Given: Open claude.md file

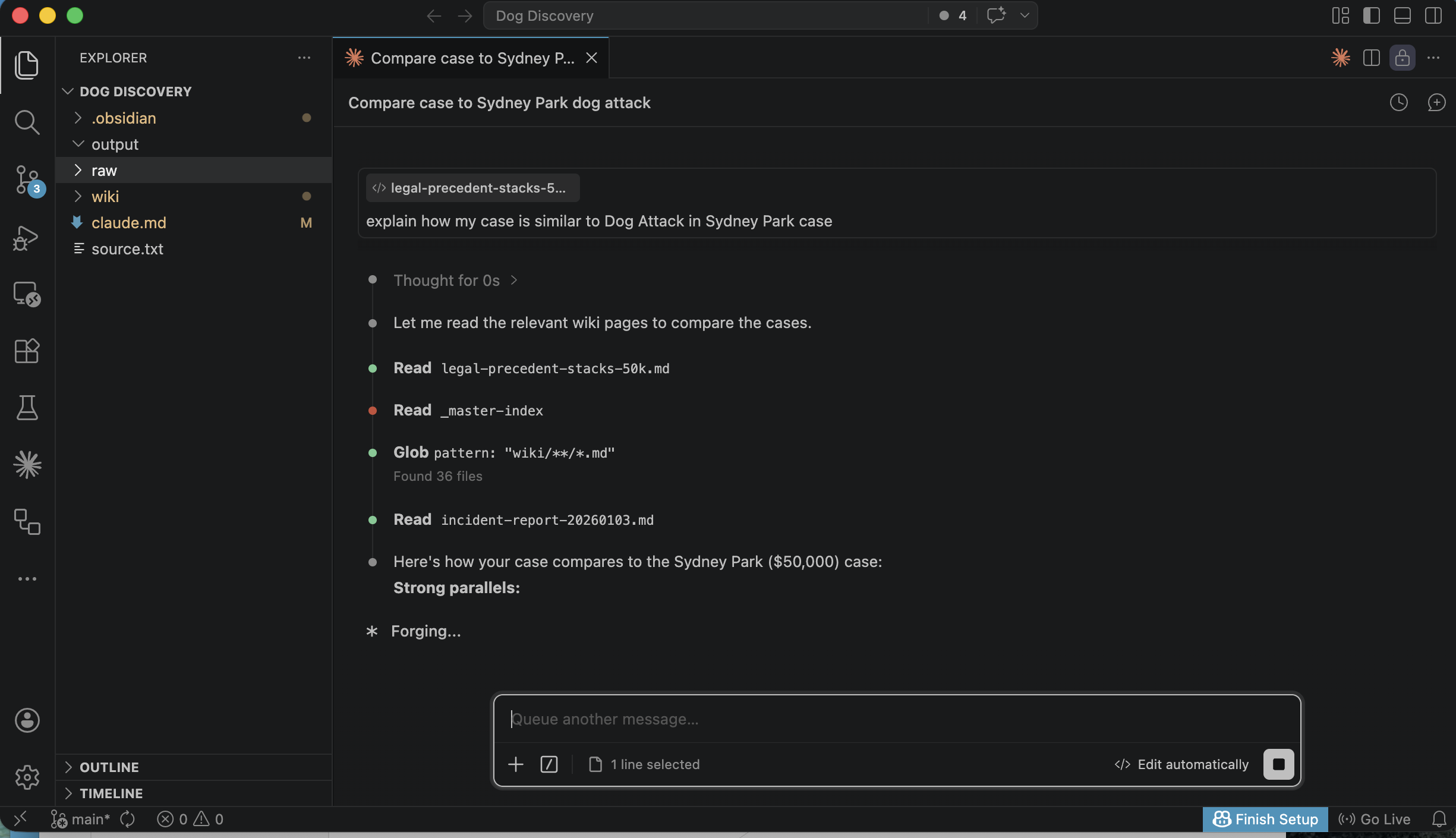Looking at the screenshot, I should pos(194,223).
